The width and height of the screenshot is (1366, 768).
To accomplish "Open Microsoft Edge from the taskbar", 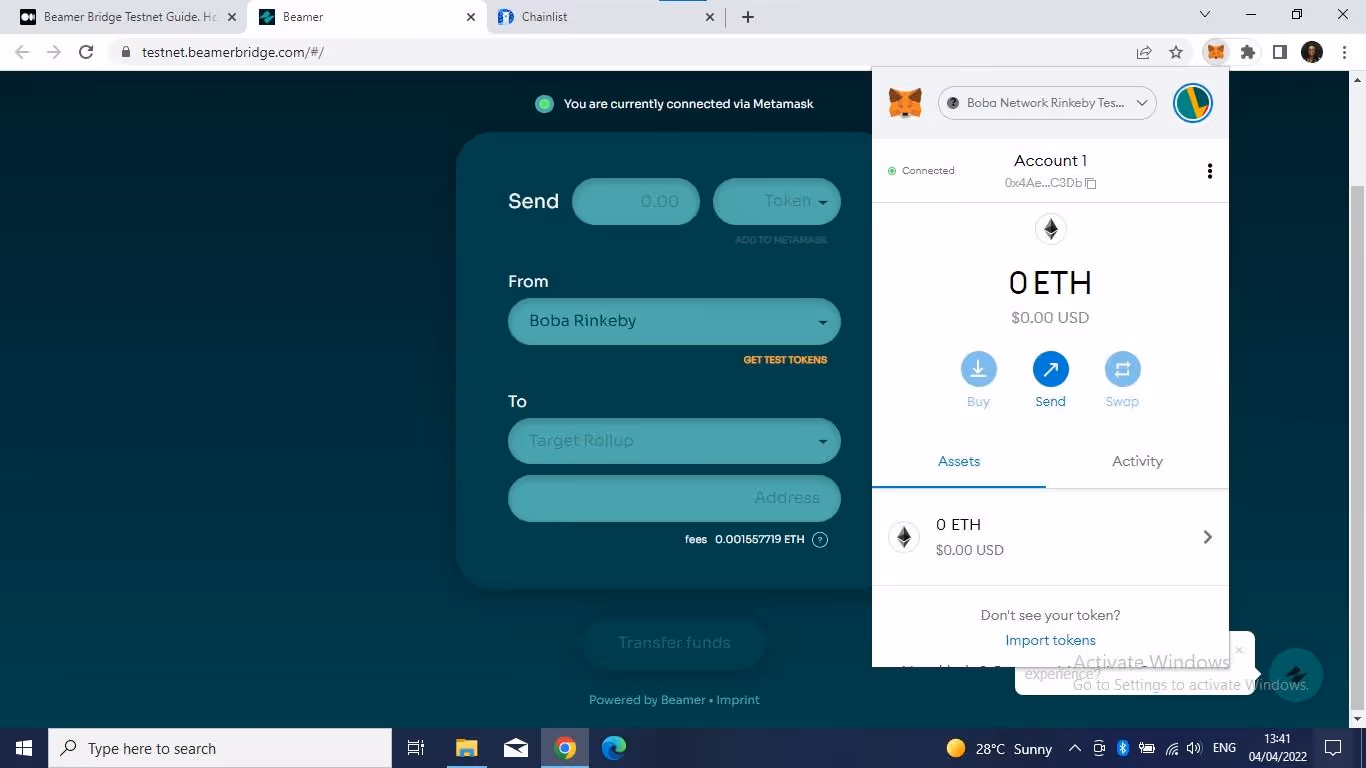I will coord(614,748).
